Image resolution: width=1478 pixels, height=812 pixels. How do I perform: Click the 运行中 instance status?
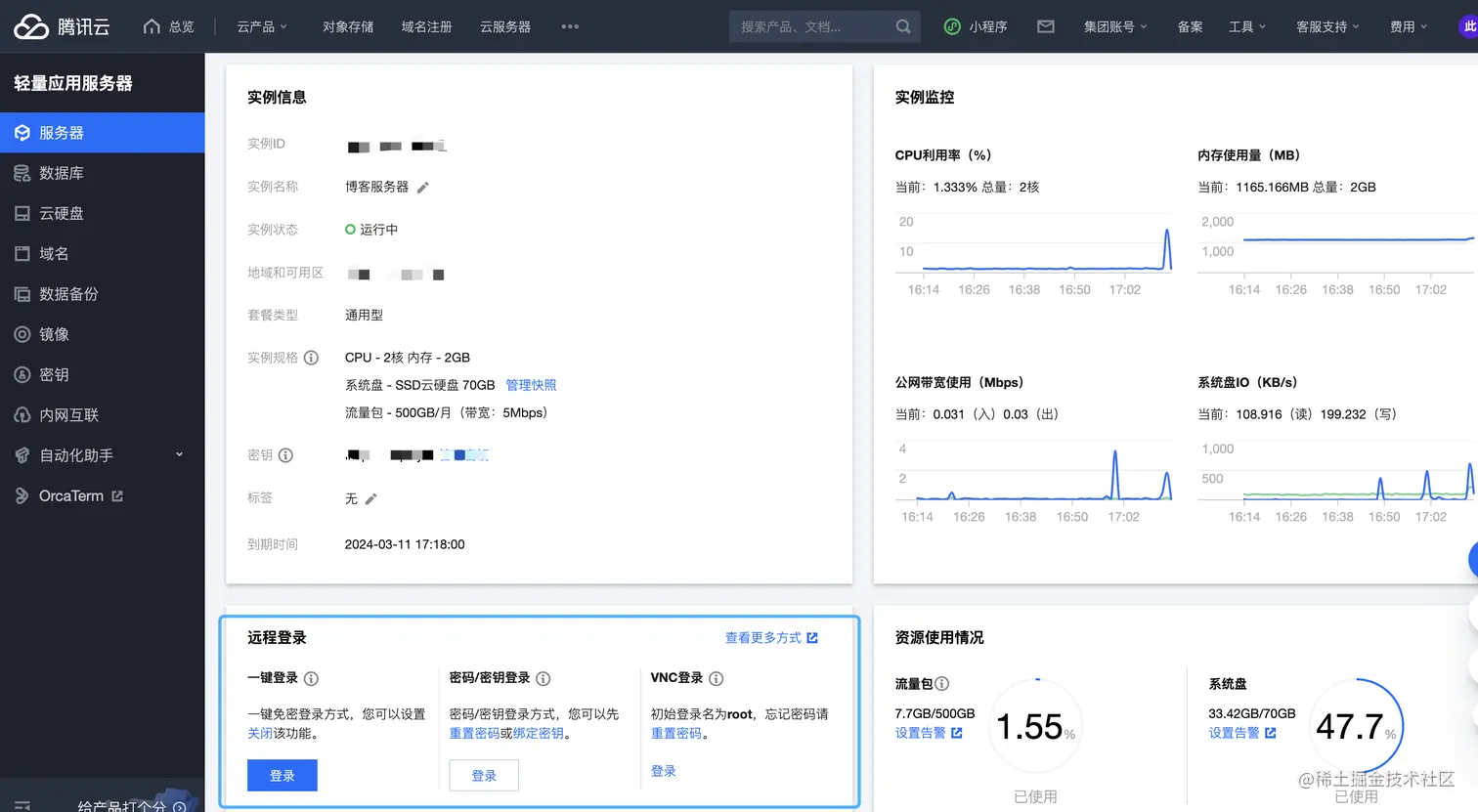point(371,230)
